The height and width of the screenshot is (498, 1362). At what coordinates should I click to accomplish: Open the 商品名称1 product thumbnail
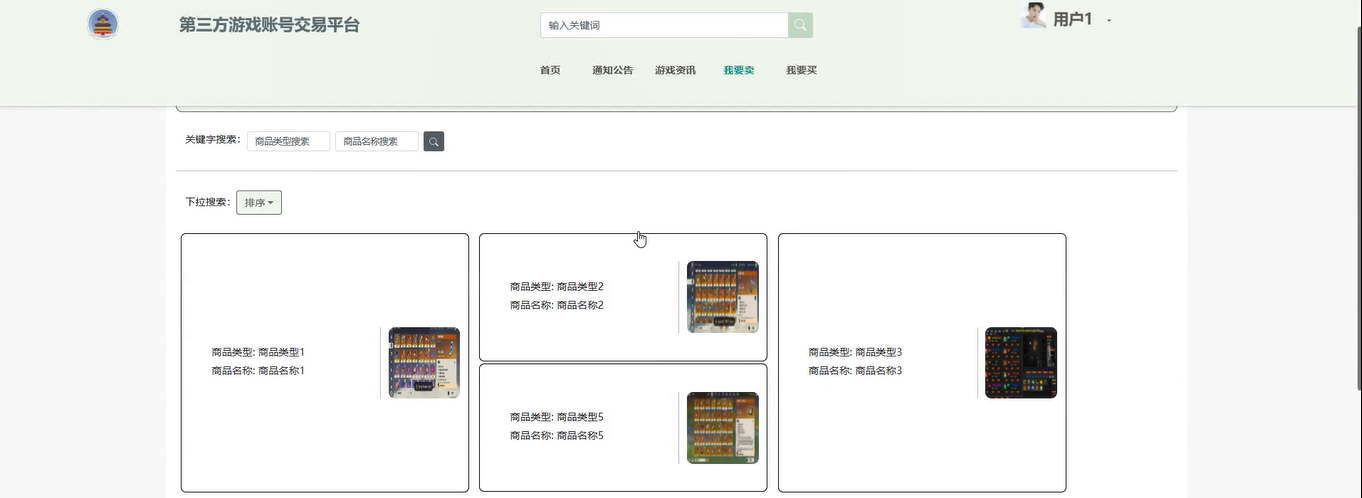424,363
